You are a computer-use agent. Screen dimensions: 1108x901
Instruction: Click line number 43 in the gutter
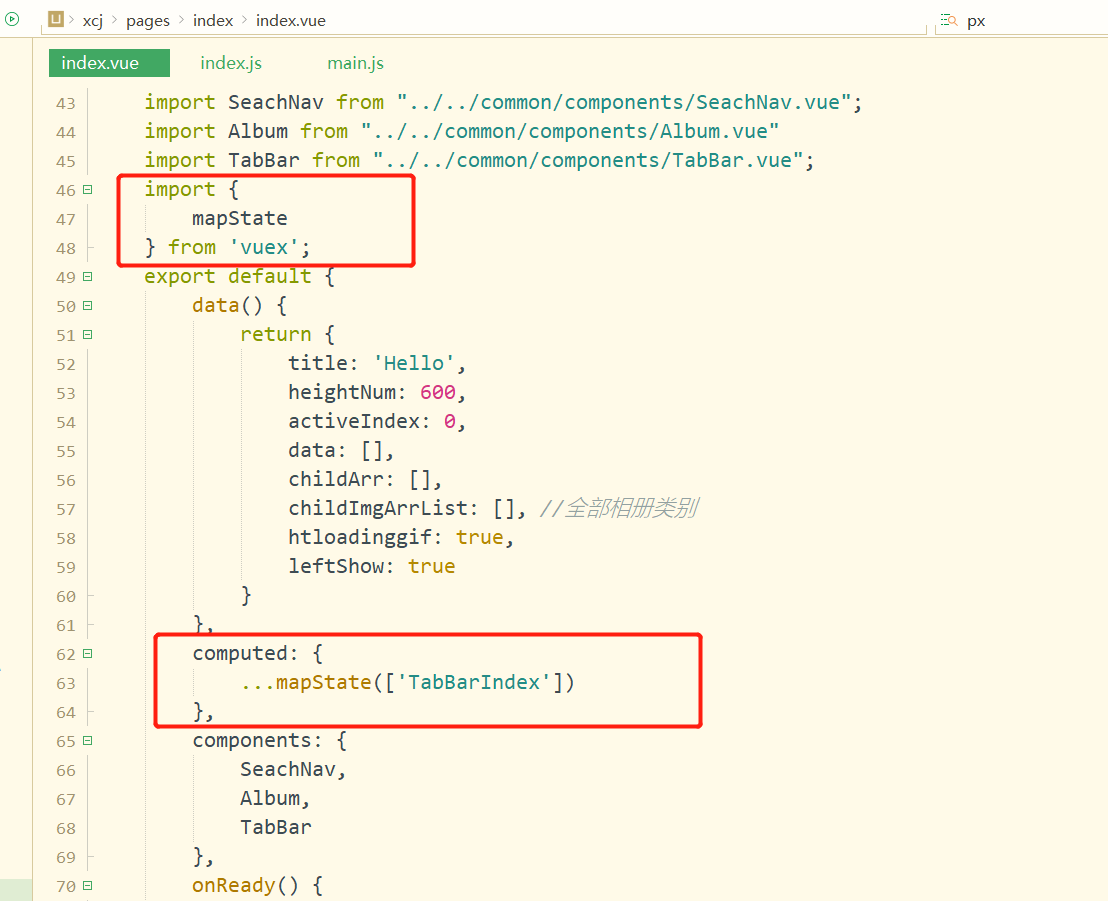tap(66, 104)
